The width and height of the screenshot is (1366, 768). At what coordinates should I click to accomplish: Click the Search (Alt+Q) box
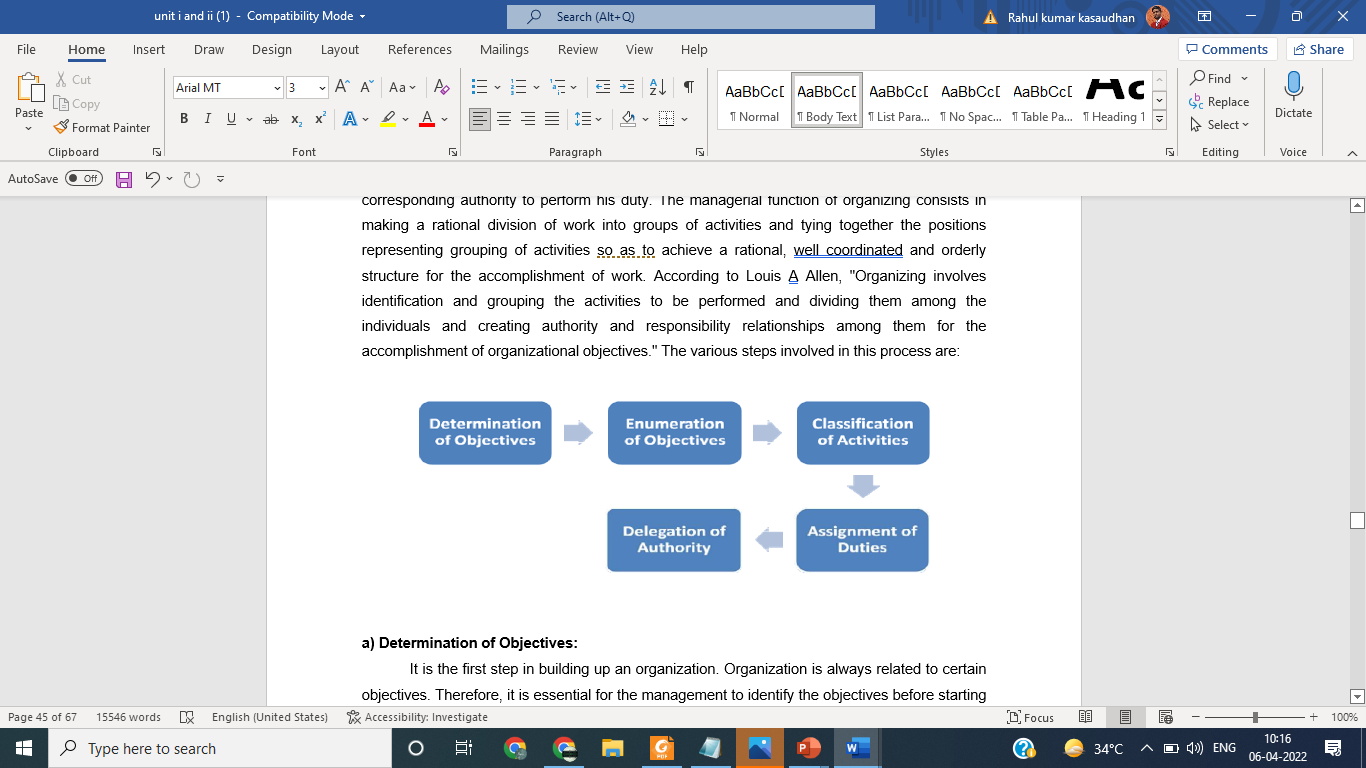tap(691, 17)
